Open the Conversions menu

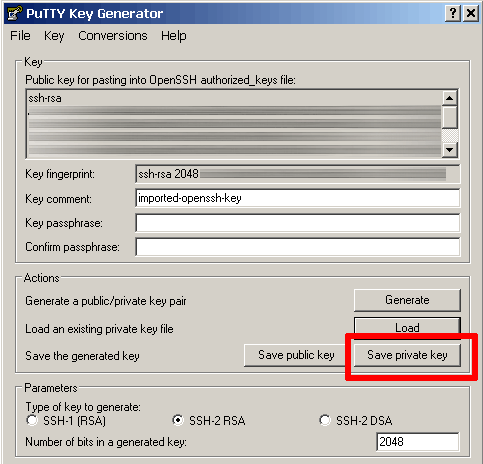coord(113,36)
